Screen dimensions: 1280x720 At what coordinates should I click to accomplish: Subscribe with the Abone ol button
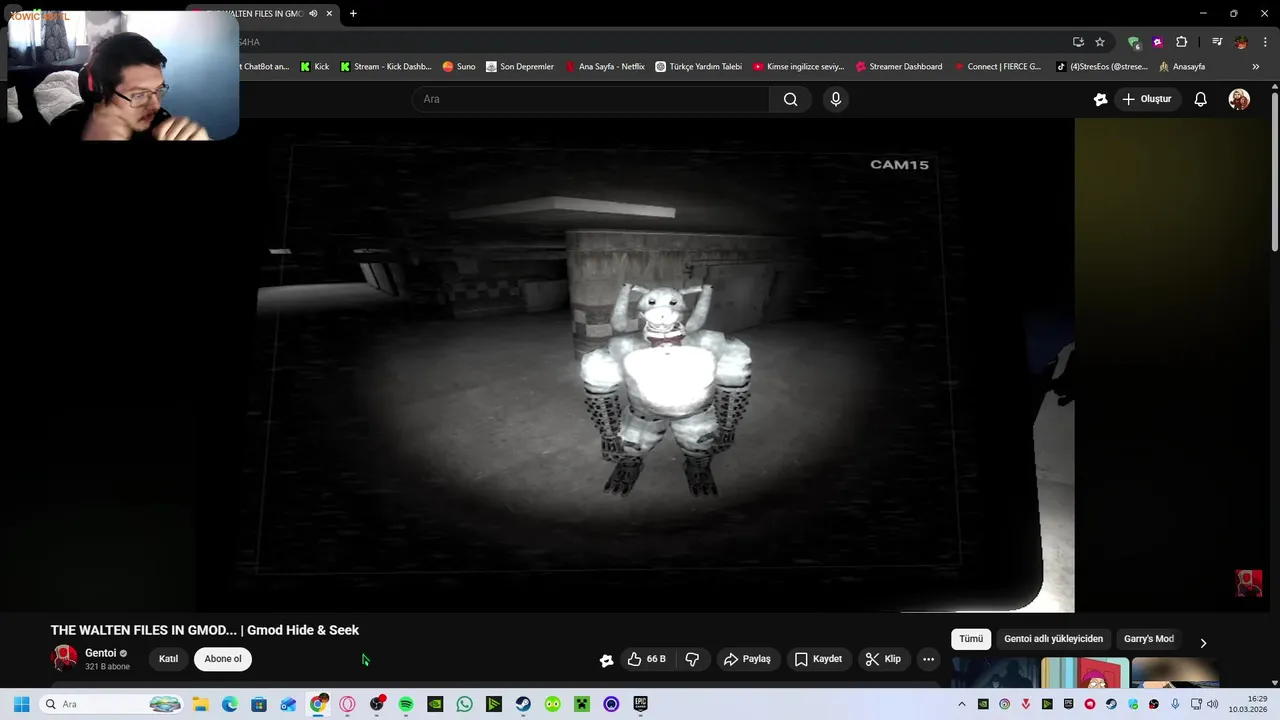pos(223,659)
